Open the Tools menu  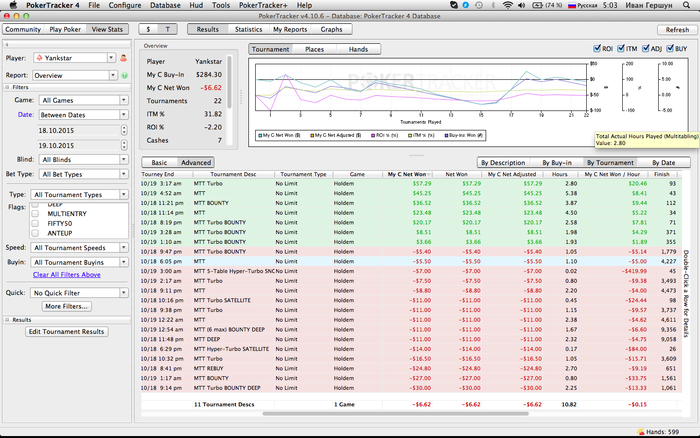(221, 5)
